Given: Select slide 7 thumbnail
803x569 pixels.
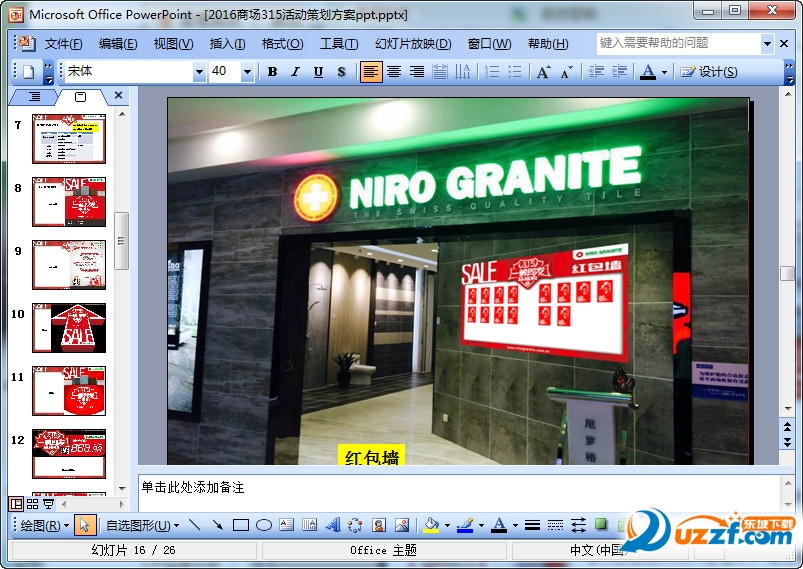Looking at the screenshot, I should [69, 139].
